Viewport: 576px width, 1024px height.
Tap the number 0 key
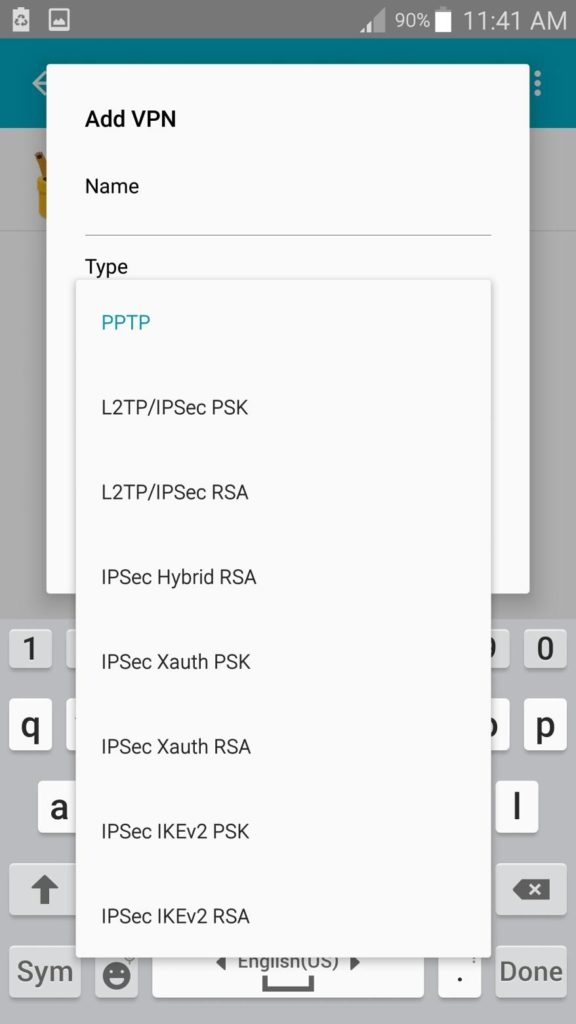545,648
